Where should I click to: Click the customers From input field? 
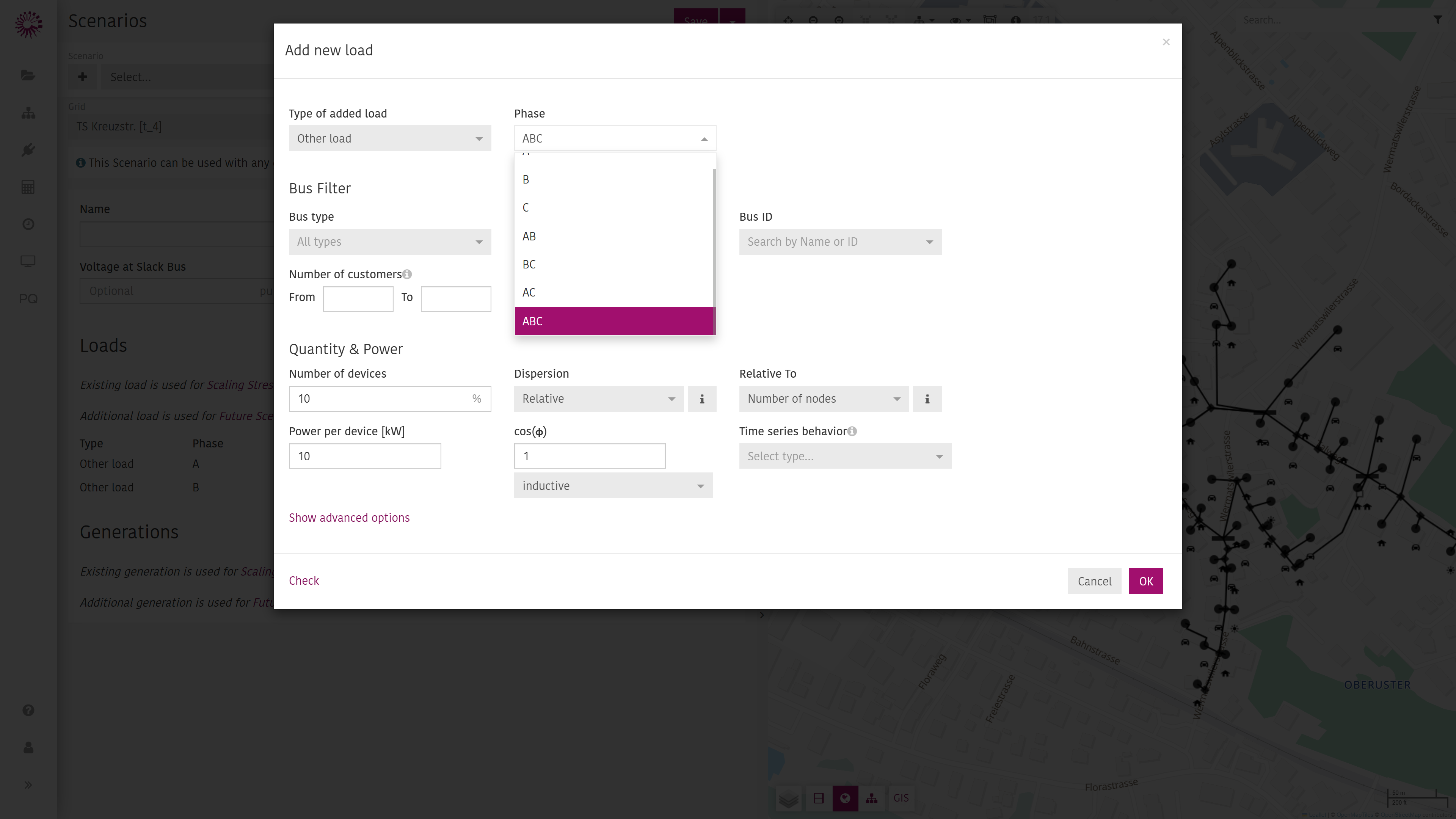pyautogui.click(x=358, y=298)
